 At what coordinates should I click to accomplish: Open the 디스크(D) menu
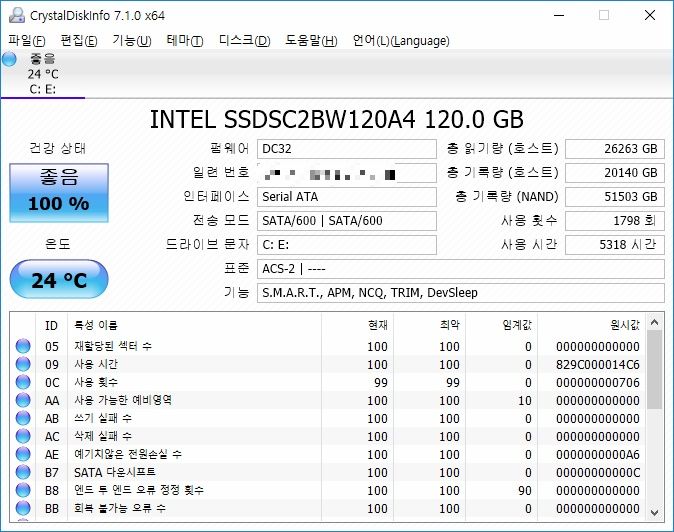click(x=245, y=41)
